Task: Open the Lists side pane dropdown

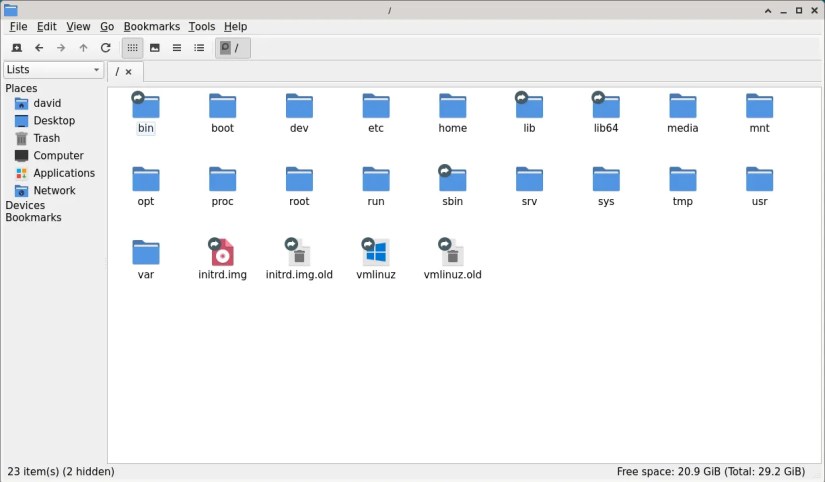Action: tap(53, 69)
